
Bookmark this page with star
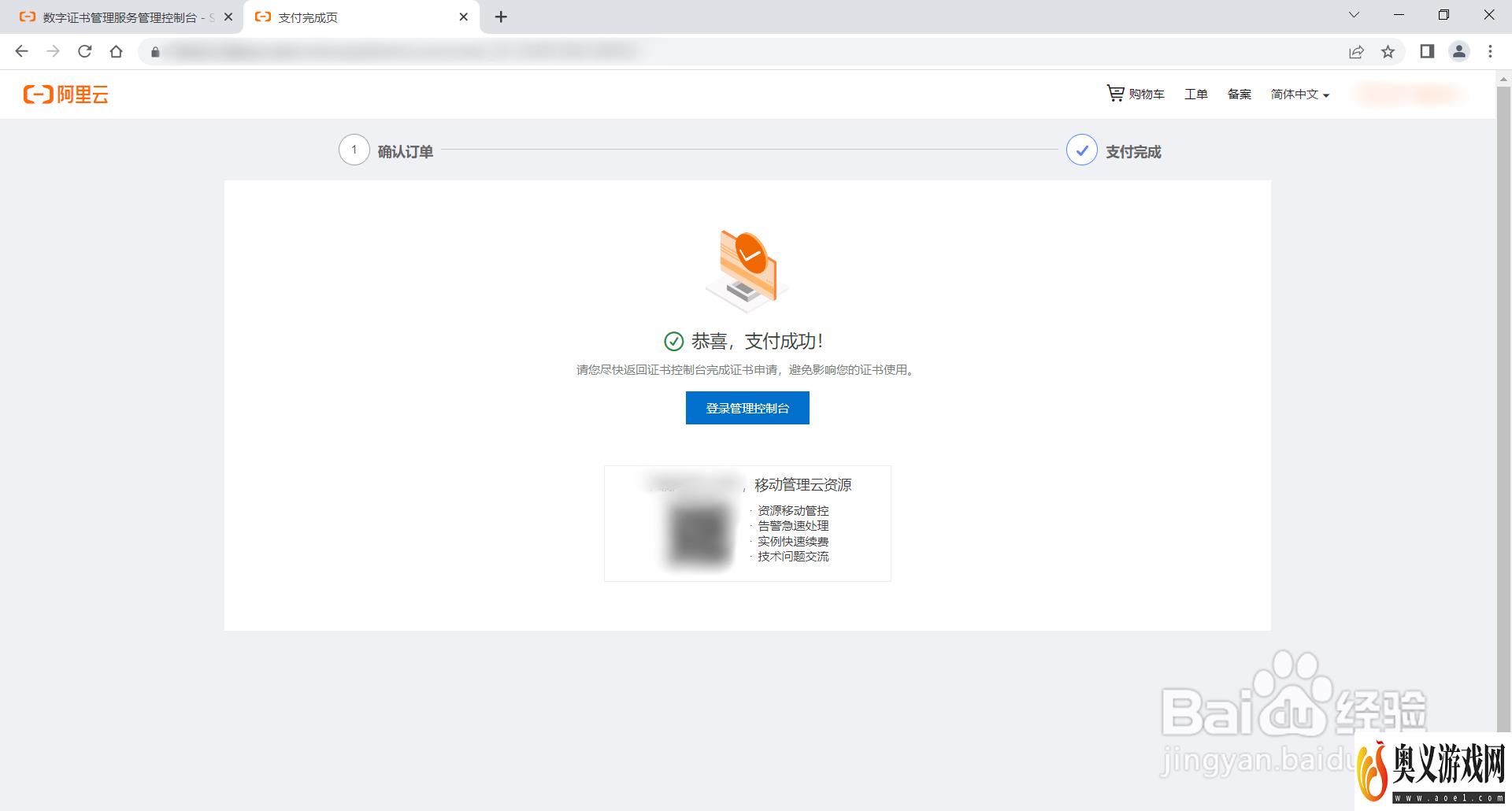coord(1388,52)
